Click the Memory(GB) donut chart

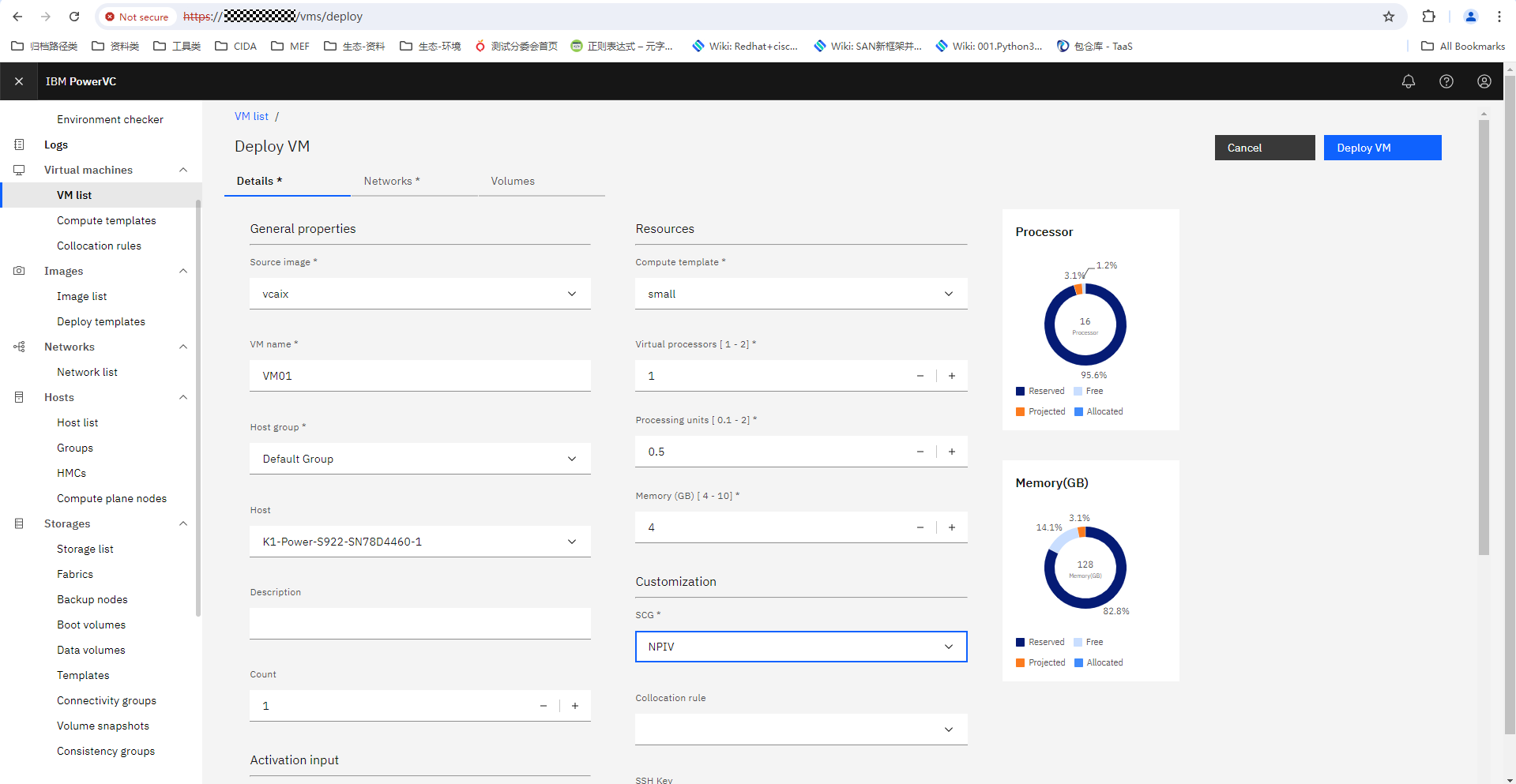[1085, 568]
